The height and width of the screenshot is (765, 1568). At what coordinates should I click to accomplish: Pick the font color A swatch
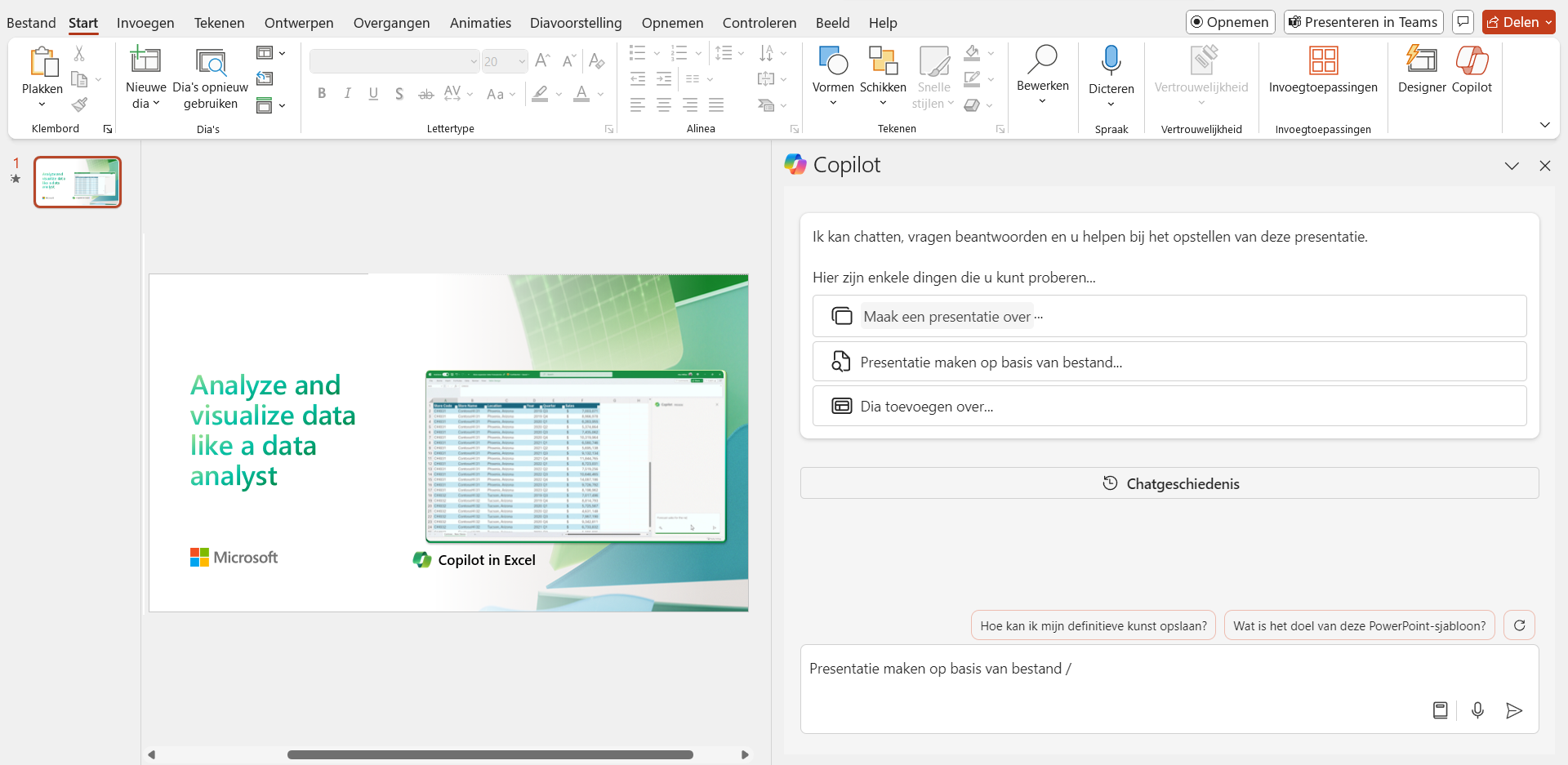581,94
